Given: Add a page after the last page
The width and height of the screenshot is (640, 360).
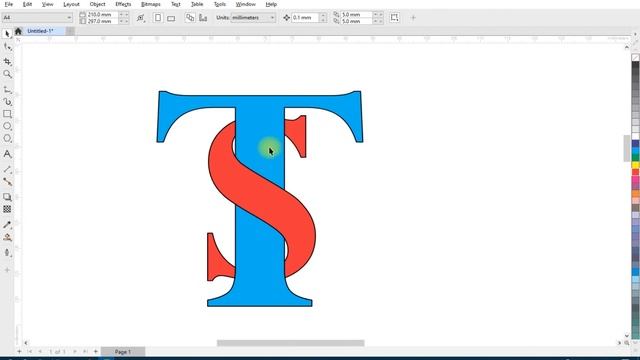Looking at the screenshot, I should [96, 351].
